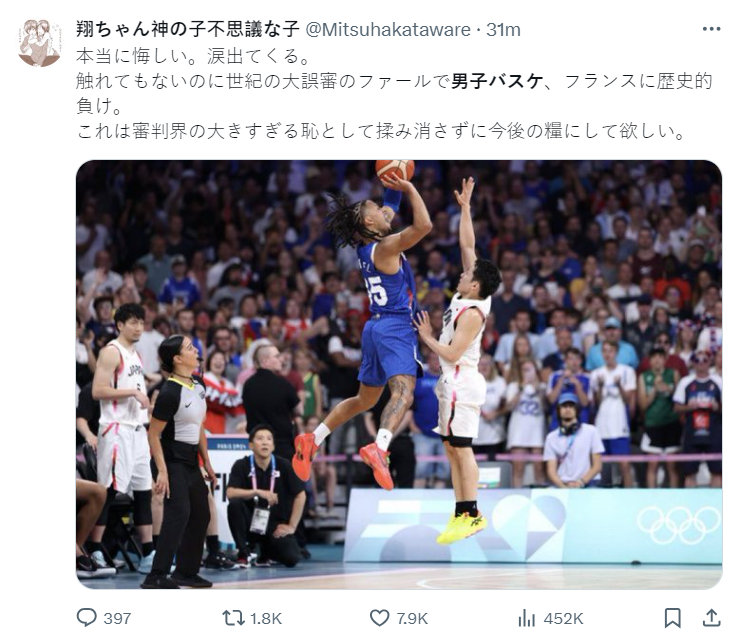736x644 pixels.
Task: Click the tweet line starting これは審判界の
Action: click(381, 131)
